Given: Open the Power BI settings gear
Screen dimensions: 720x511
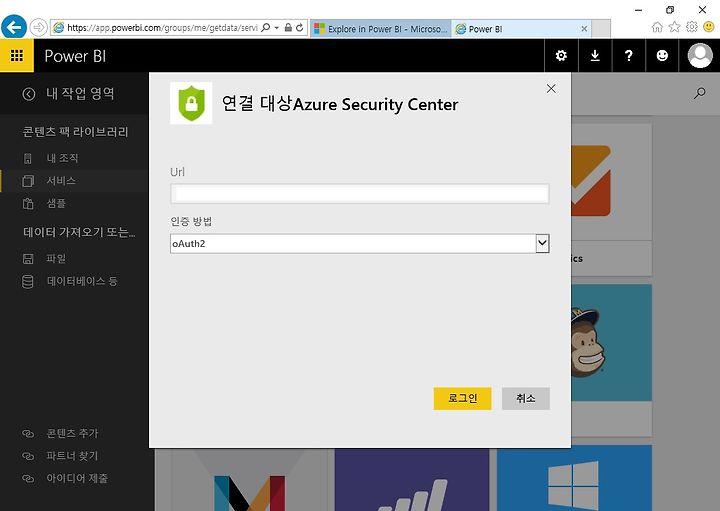Looking at the screenshot, I should coord(561,56).
